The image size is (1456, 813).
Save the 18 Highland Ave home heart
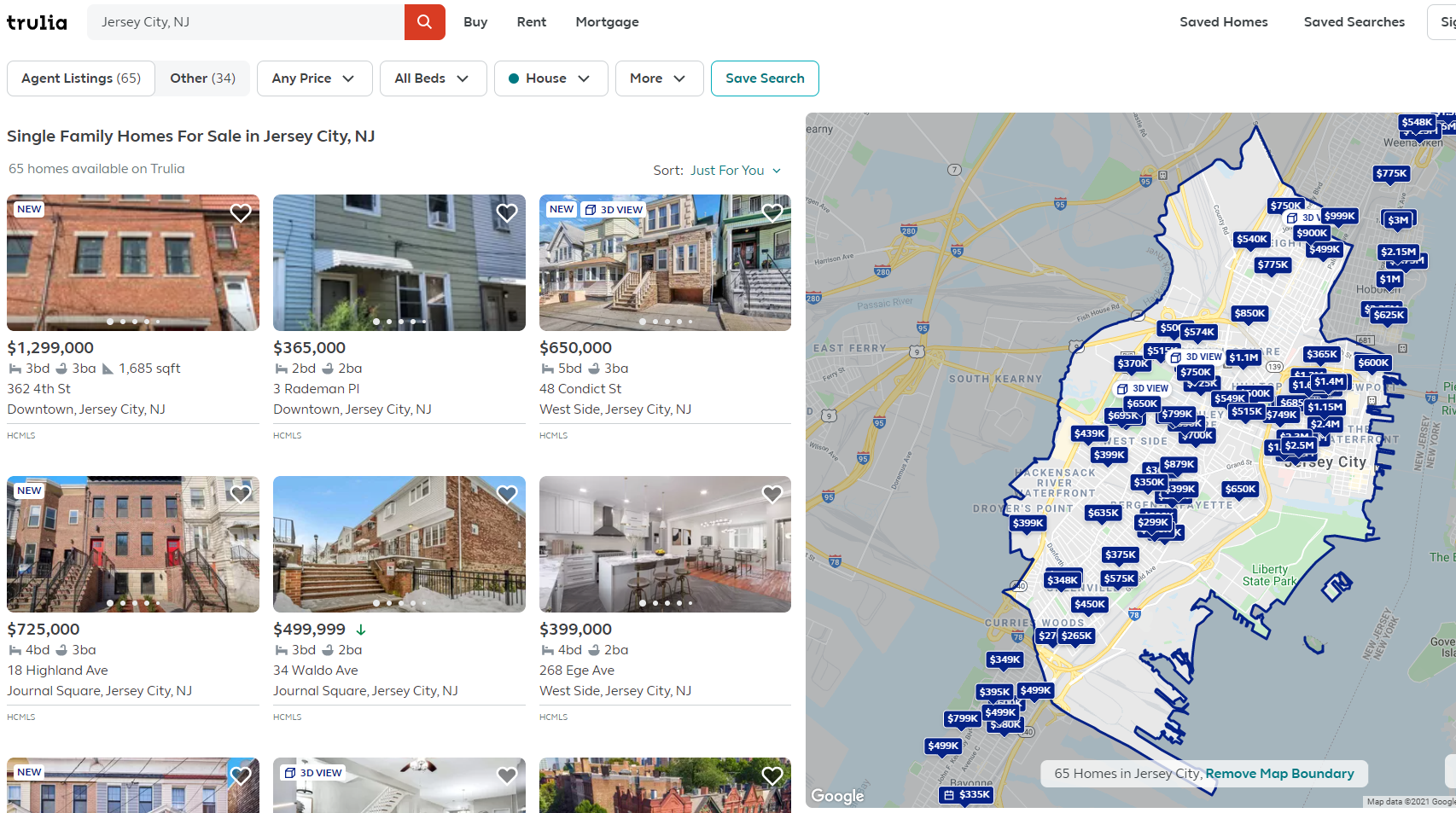click(241, 494)
